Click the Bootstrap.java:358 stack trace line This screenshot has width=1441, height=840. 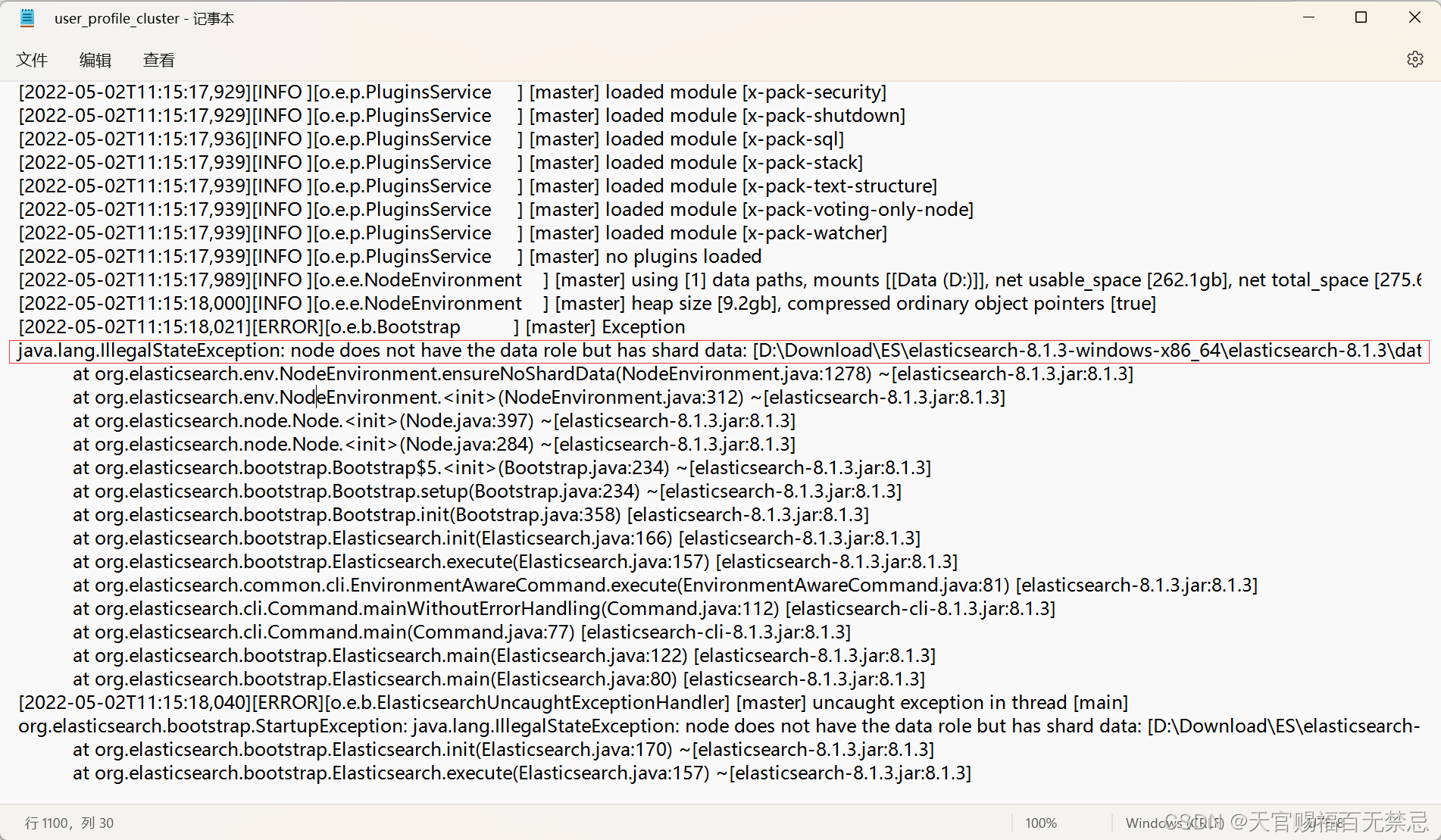point(471,515)
